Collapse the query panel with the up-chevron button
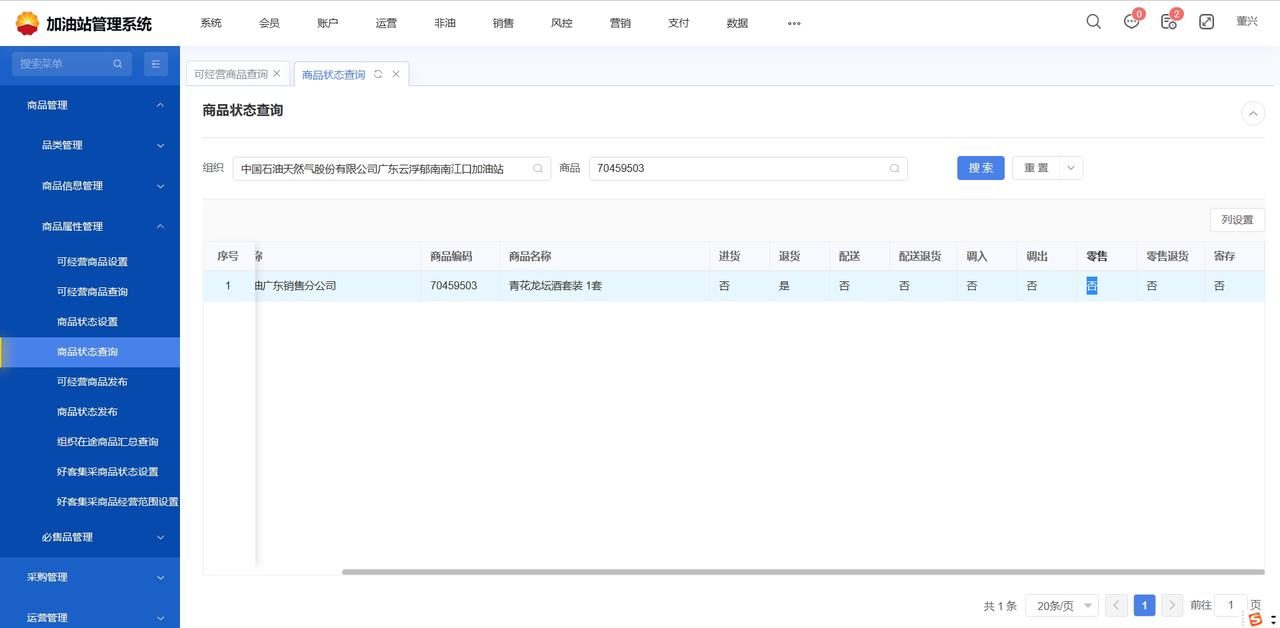 pyautogui.click(x=1252, y=114)
